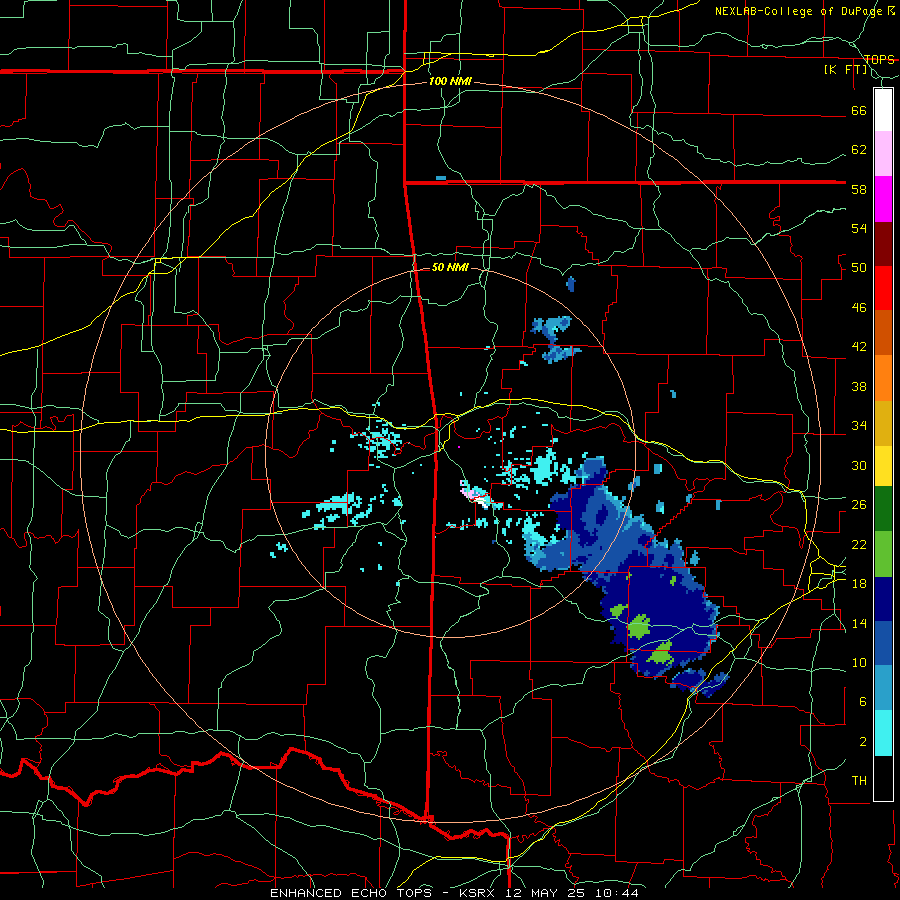Click the 22 legend value
Image resolution: width=900 pixels, height=900 pixels.
click(859, 544)
